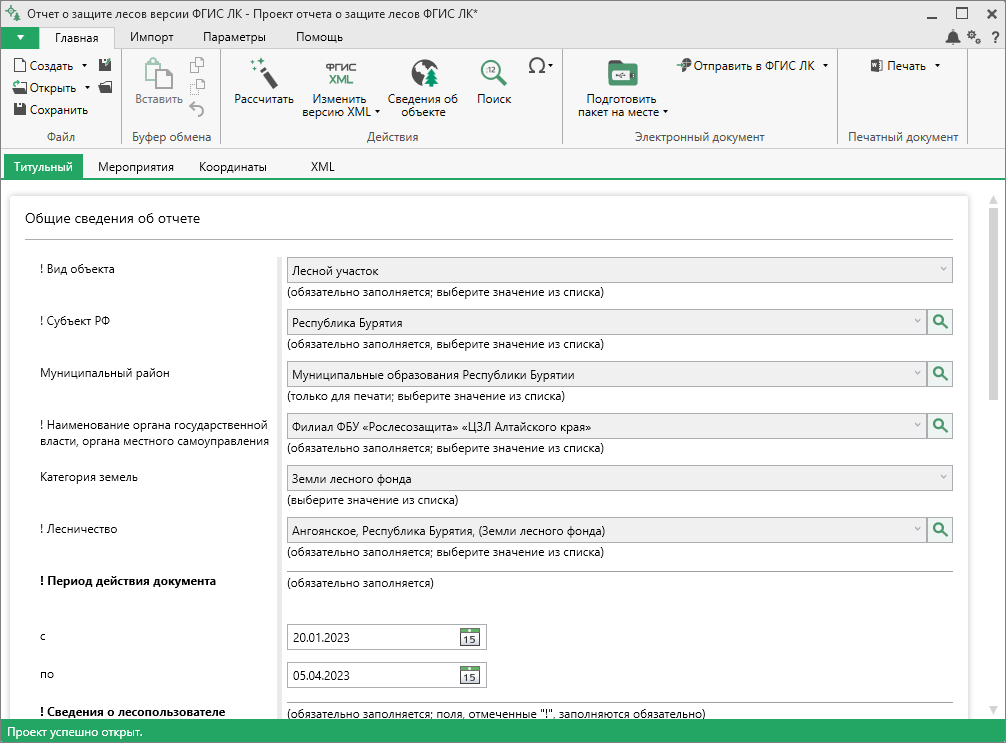Select the Титульный section tab

(x=43, y=167)
